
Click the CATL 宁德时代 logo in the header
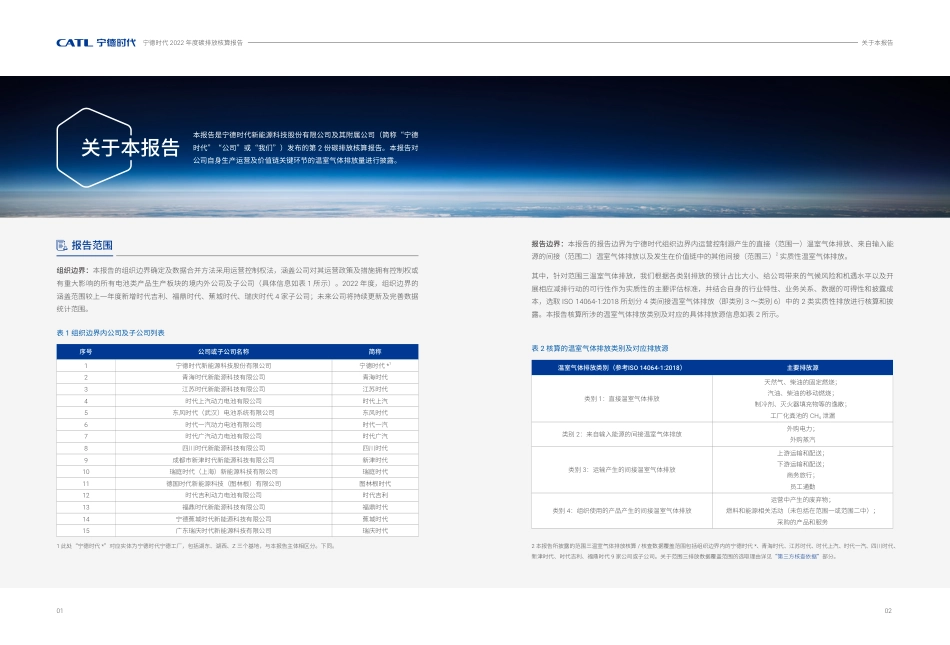pos(96,43)
